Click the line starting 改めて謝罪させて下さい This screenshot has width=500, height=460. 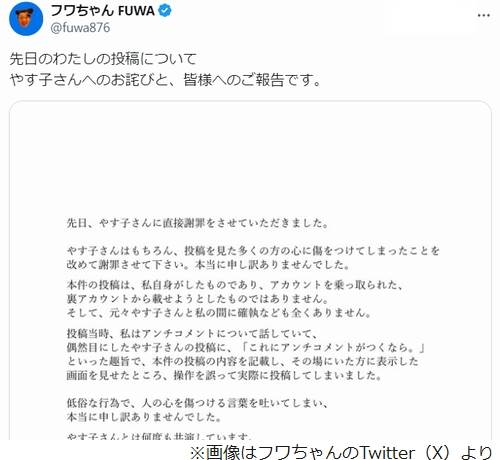[208, 265]
